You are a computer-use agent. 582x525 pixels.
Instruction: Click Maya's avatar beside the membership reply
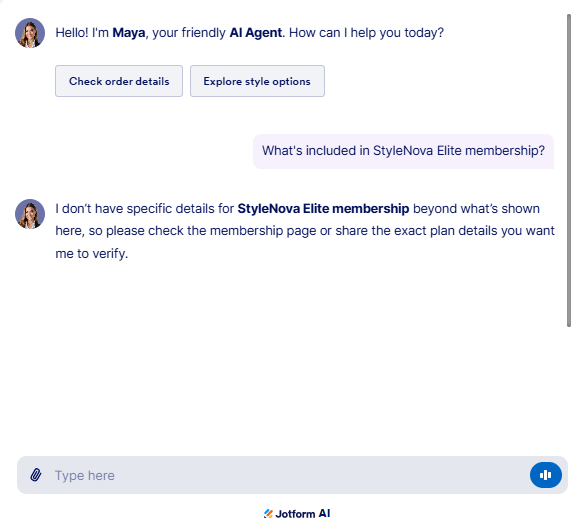[30, 214]
